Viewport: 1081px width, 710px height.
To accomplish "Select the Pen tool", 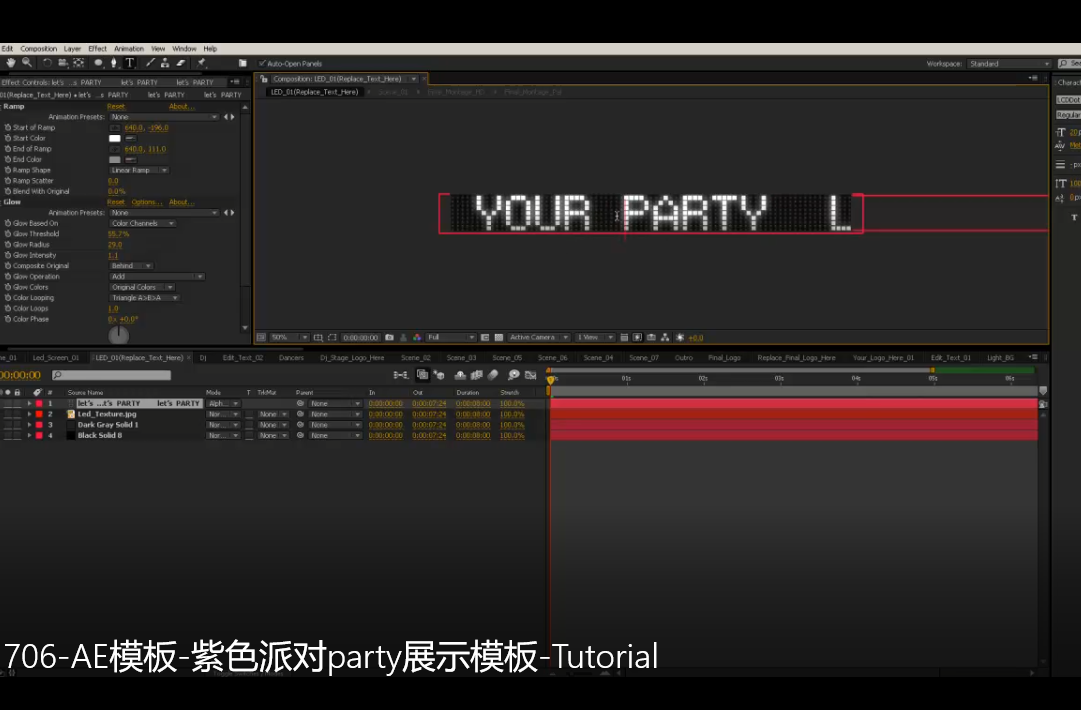I will click(x=114, y=63).
